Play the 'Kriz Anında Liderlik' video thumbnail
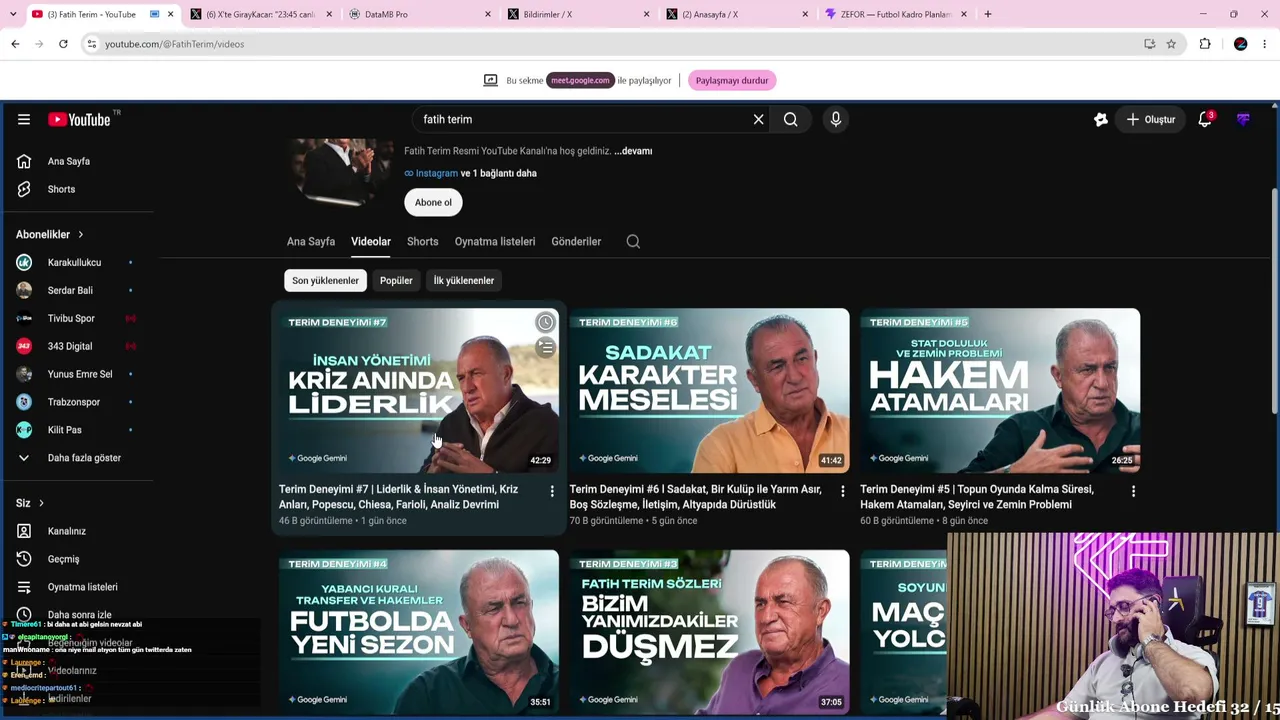 (x=419, y=390)
